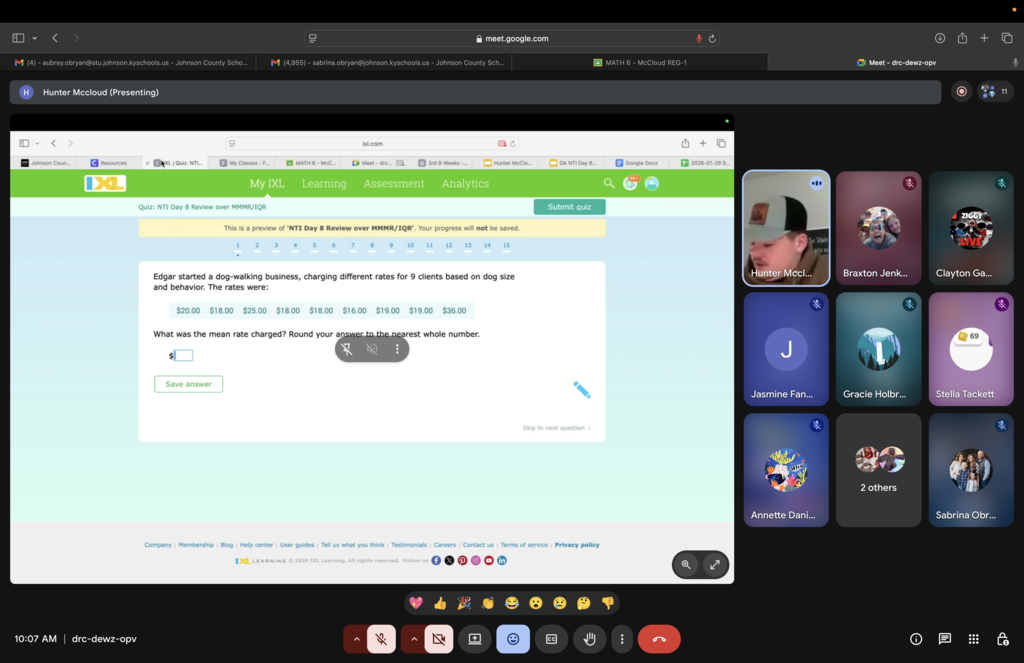Switch to the aubrey.obryan Gmail tab

tap(130, 62)
